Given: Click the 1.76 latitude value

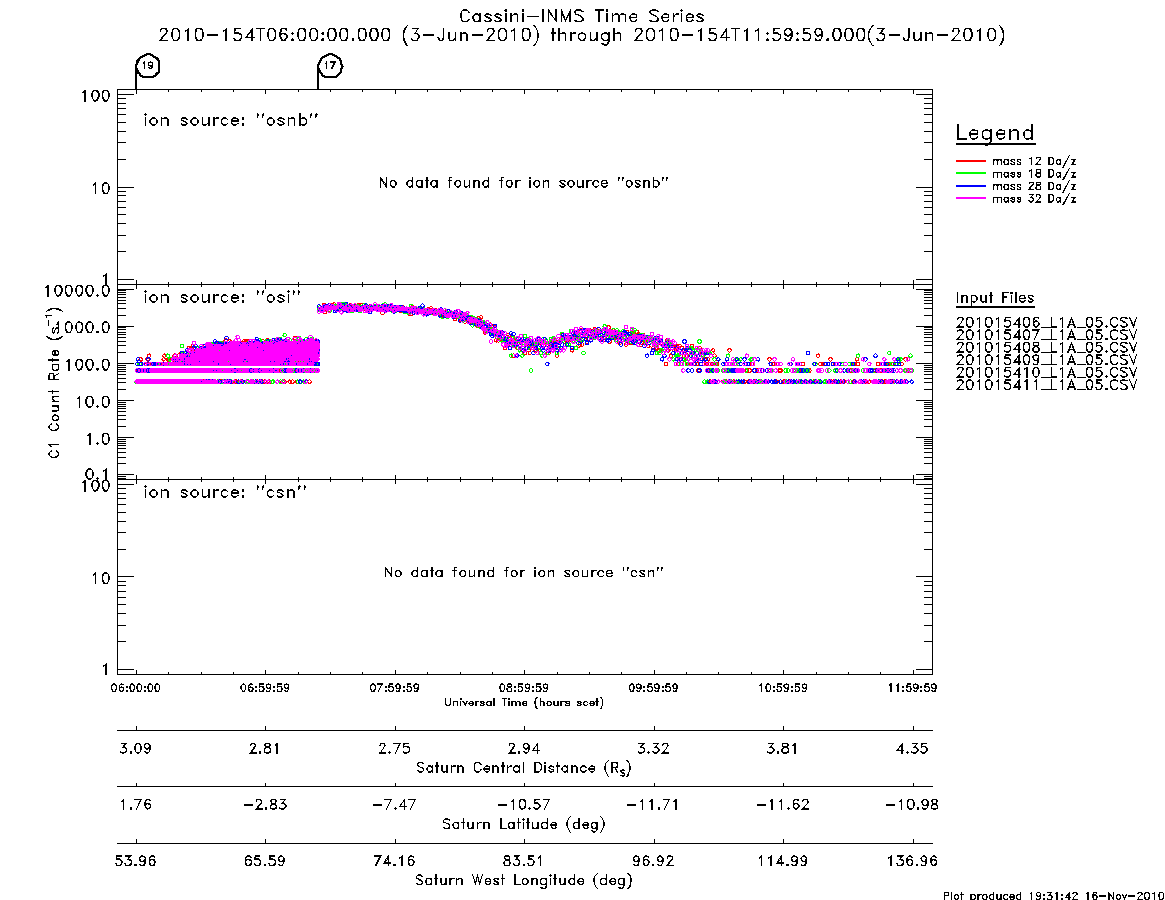Looking at the screenshot, I should [x=135, y=805].
